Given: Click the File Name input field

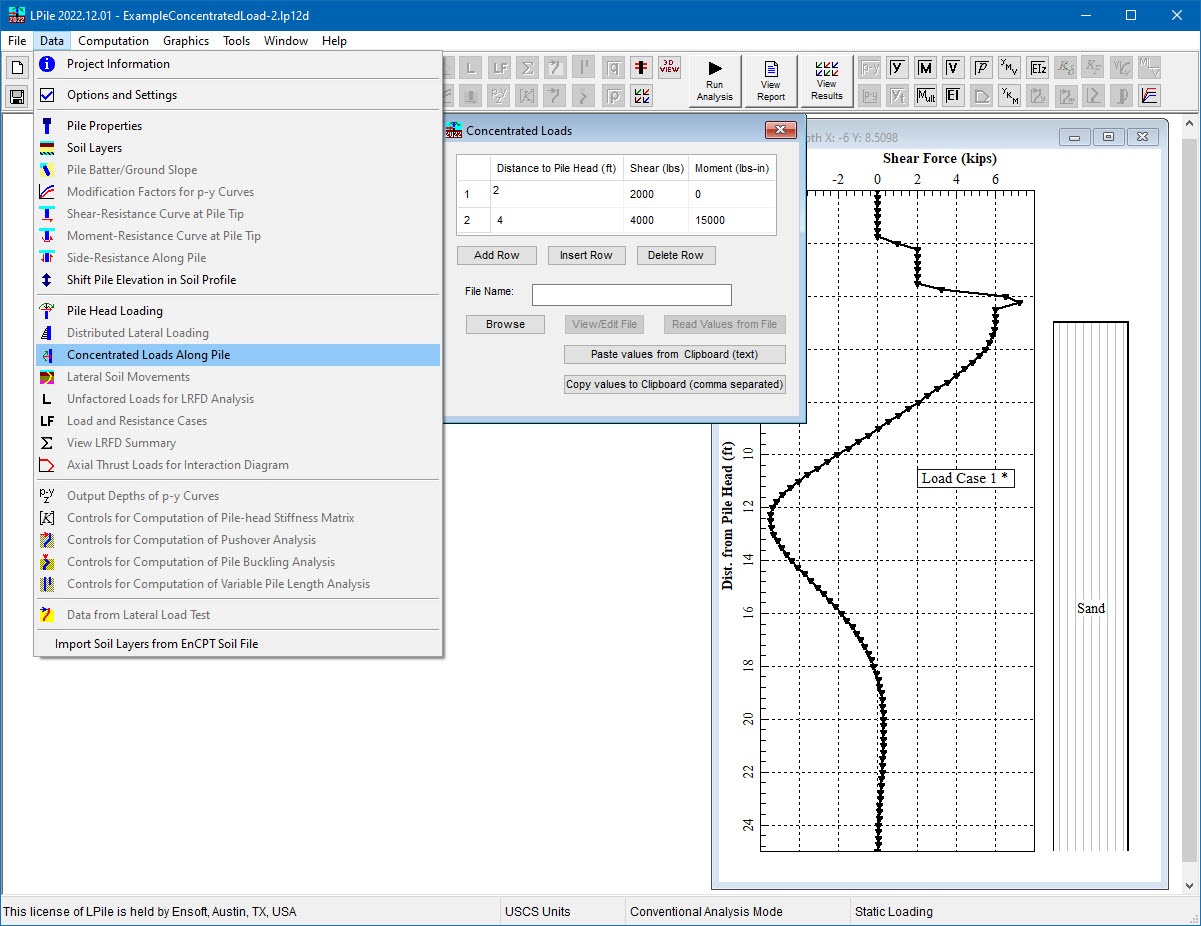Looking at the screenshot, I should pos(631,295).
